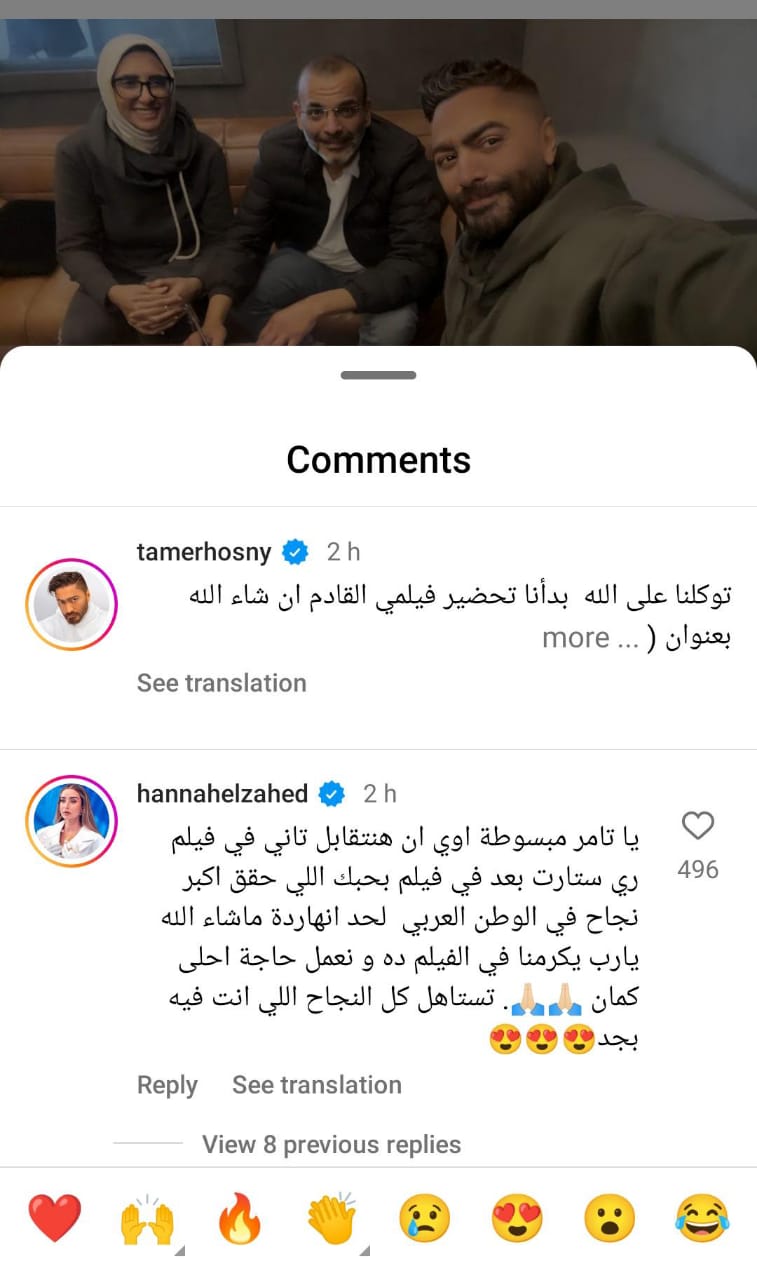
Task: Like hannahelzahed's comment with the heart
Action: [697, 826]
